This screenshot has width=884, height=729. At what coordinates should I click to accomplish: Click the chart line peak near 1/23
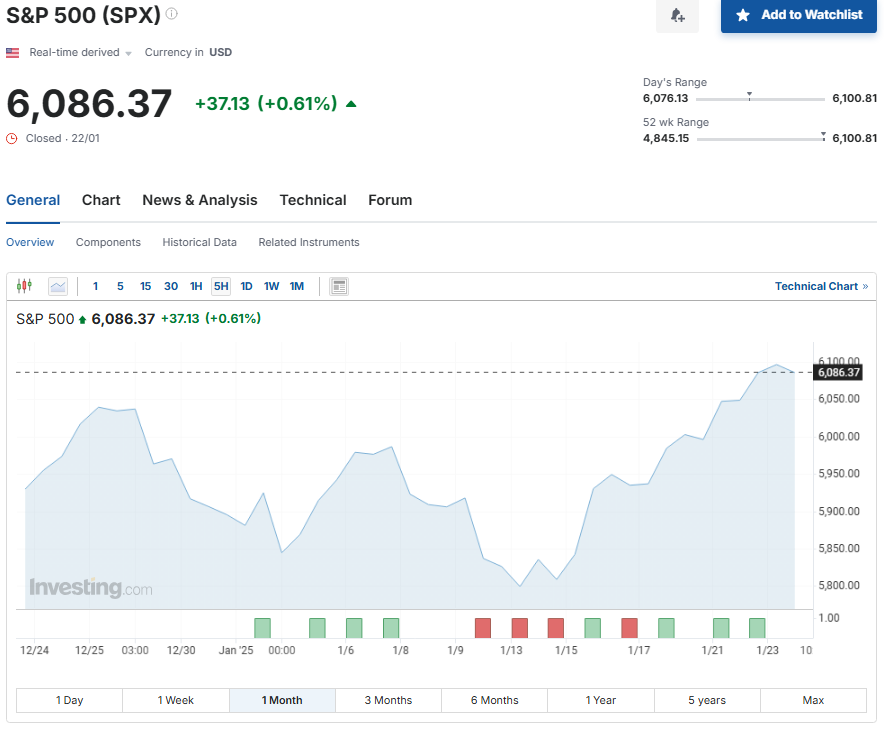pyautogui.click(x=776, y=365)
